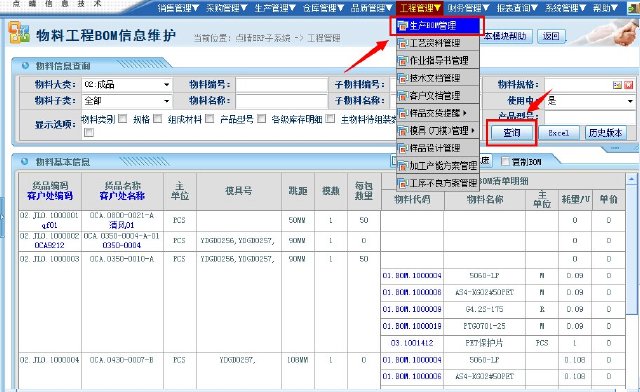Click the 物料编号 input field
Image resolution: width=640 pixels, height=392 pixels.
282,85
